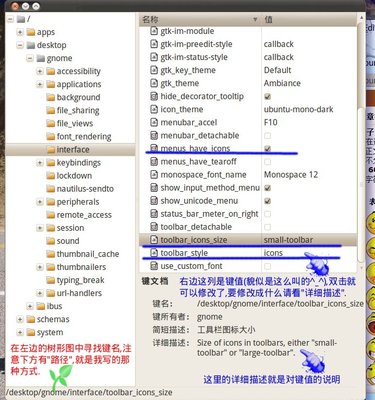Click the gtk-im-module key icon
The height and width of the screenshot is (400, 375).
pos(154,31)
